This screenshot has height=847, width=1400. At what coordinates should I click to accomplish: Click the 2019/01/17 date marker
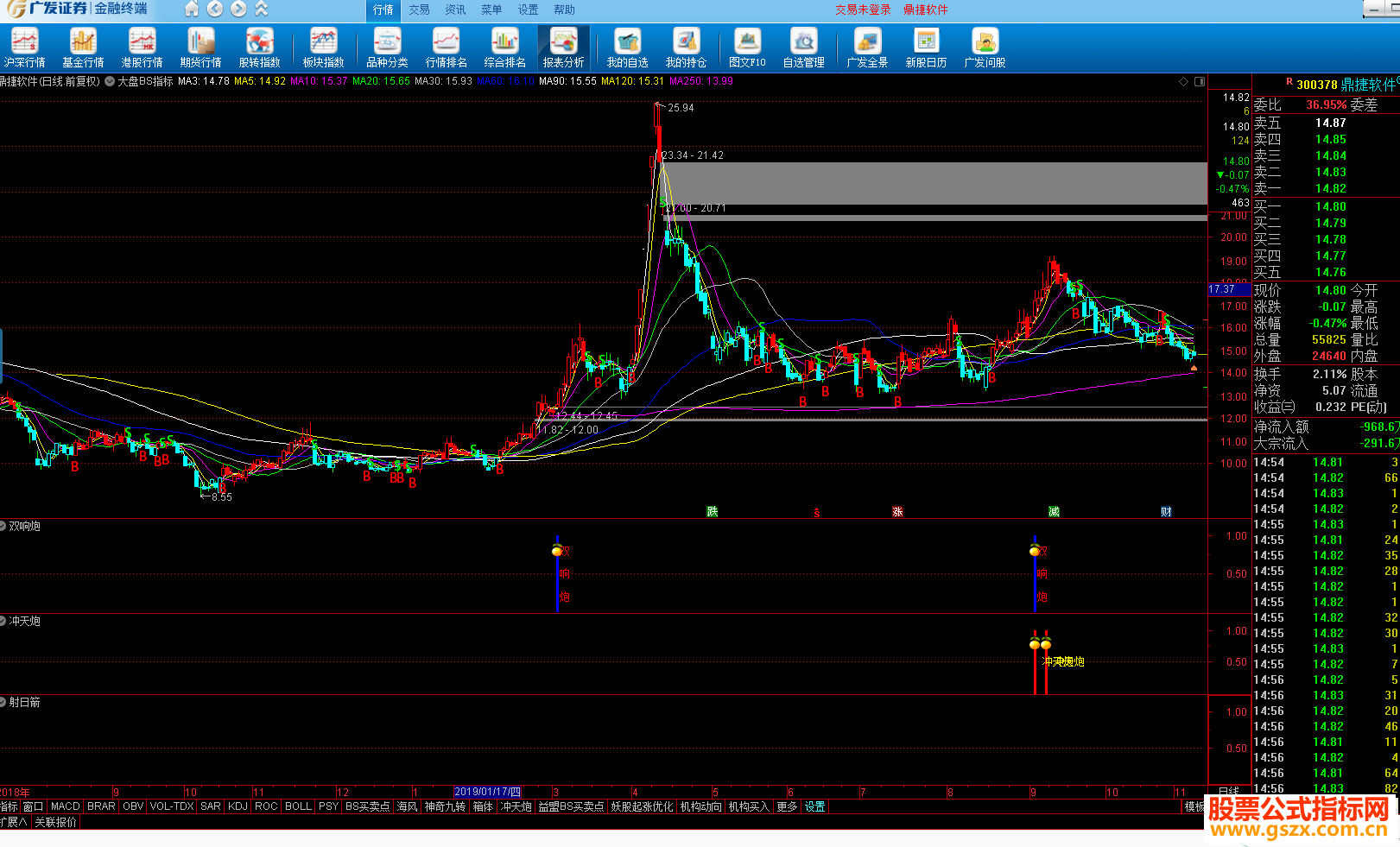[x=488, y=792]
